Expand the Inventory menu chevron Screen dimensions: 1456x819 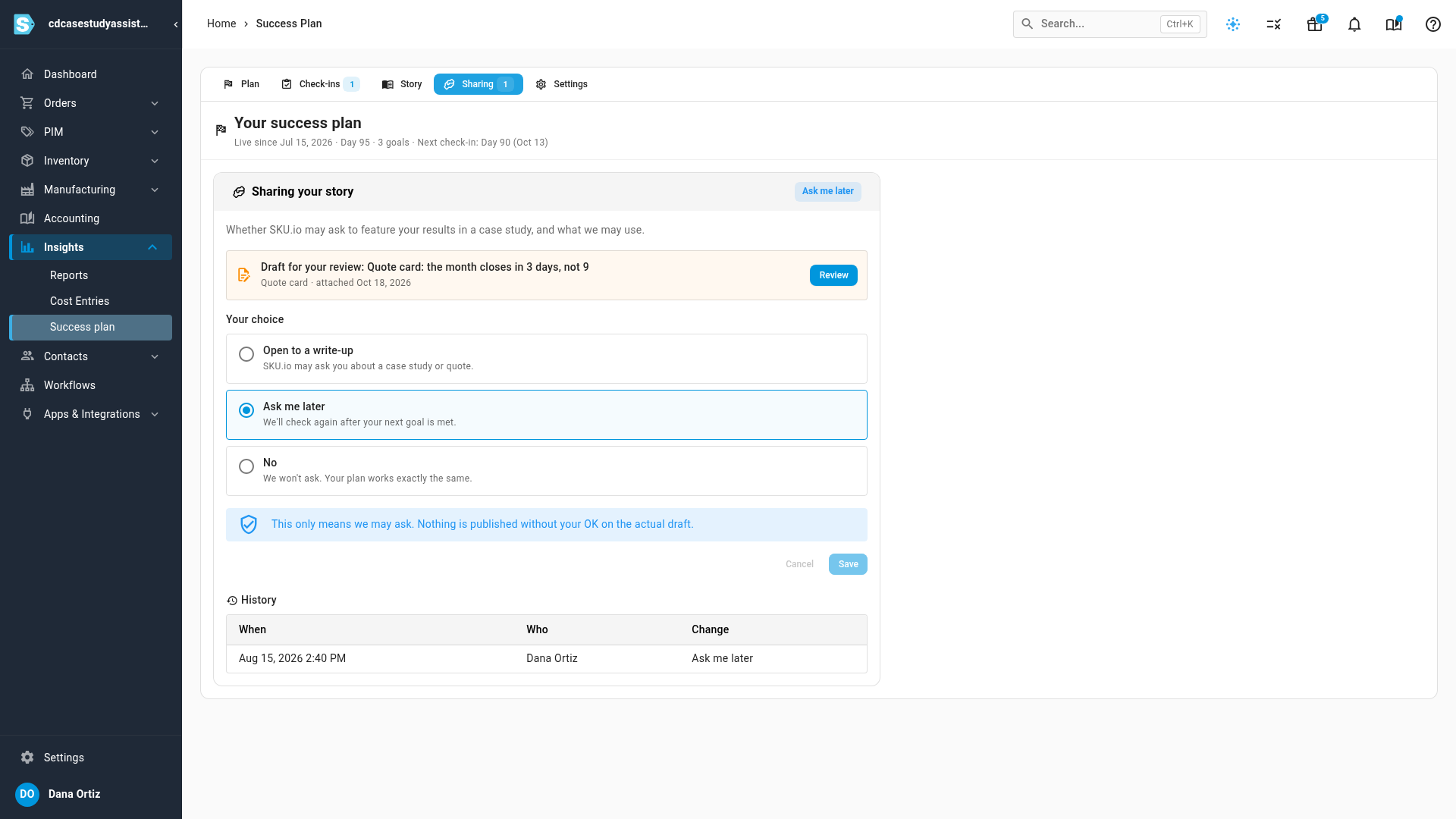tap(155, 161)
